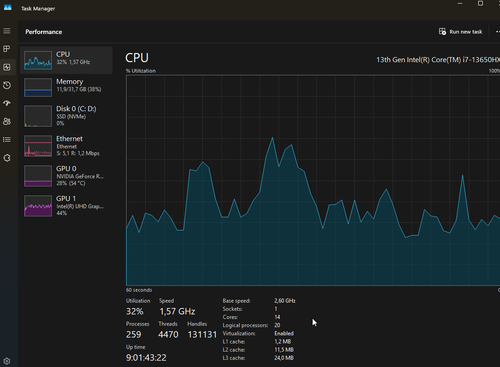Click the 1,57 GHz speed value
Screen dimensions: 500x367
coord(177,312)
